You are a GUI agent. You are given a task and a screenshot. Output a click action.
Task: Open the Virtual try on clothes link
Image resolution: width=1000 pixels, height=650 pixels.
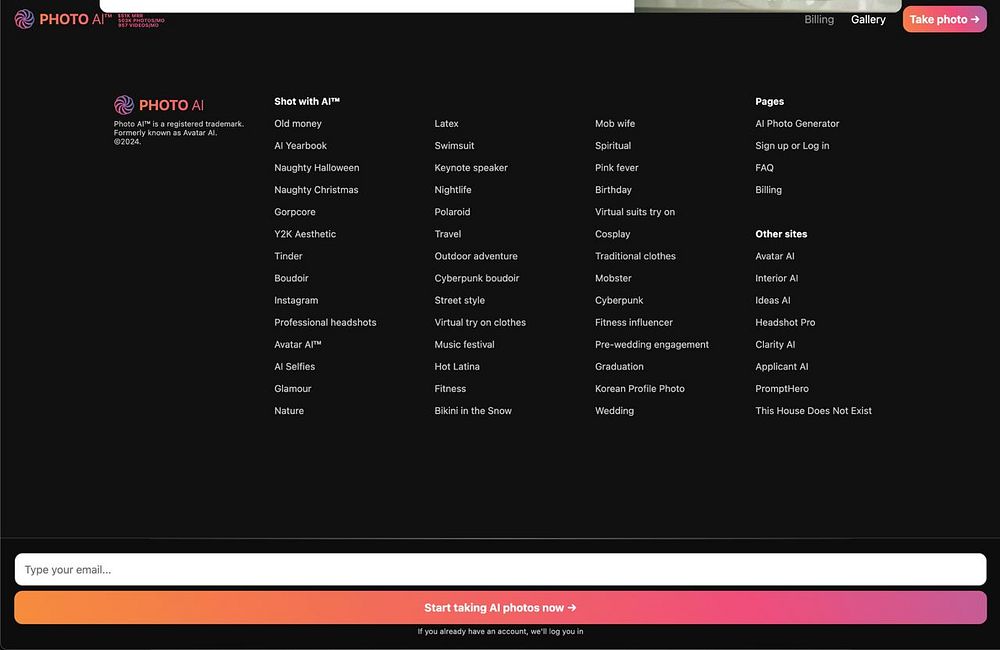pos(480,322)
